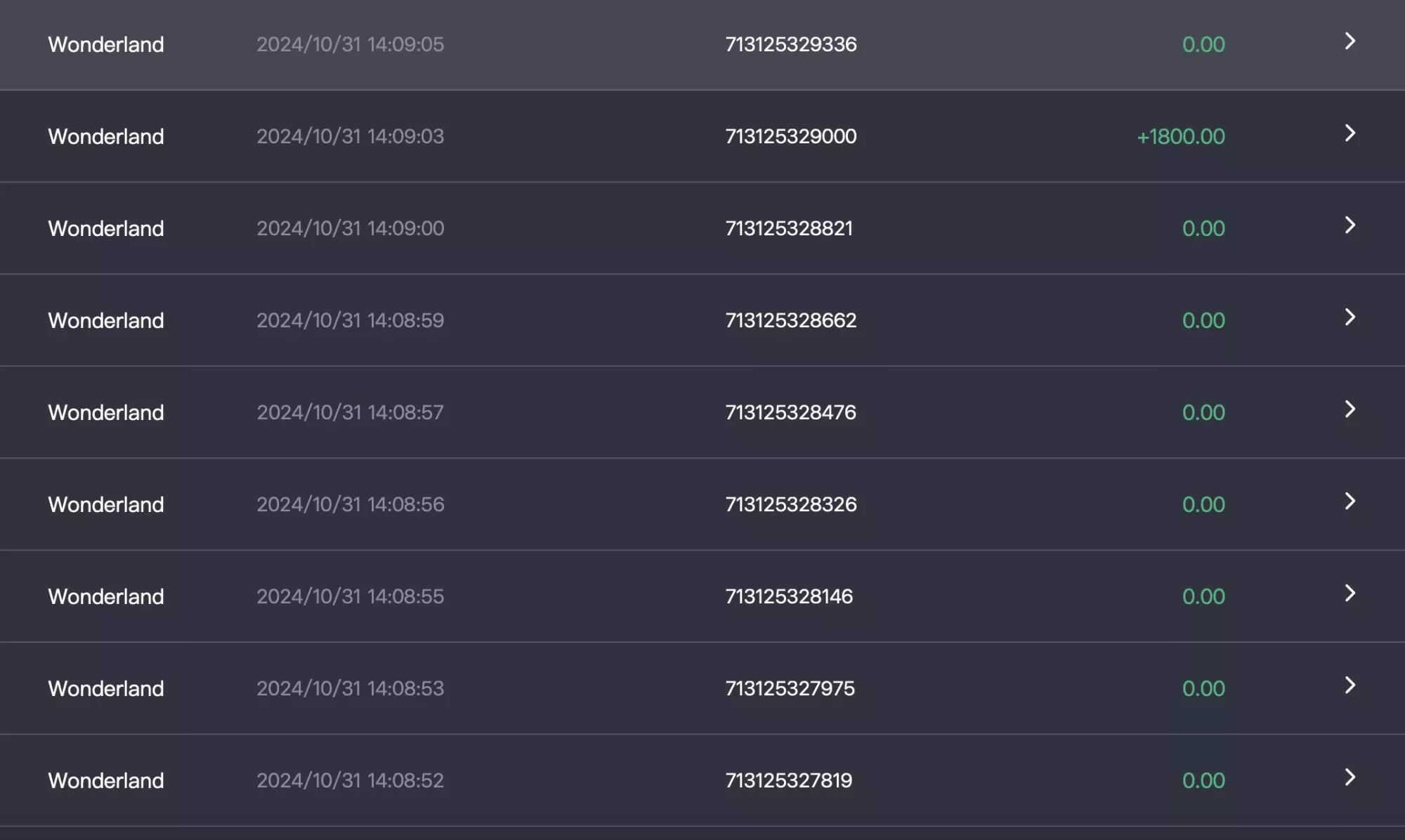This screenshot has height=840, width=1405.
Task: Select the 0.00 amount at 14:09:05
Action: click(x=1203, y=44)
